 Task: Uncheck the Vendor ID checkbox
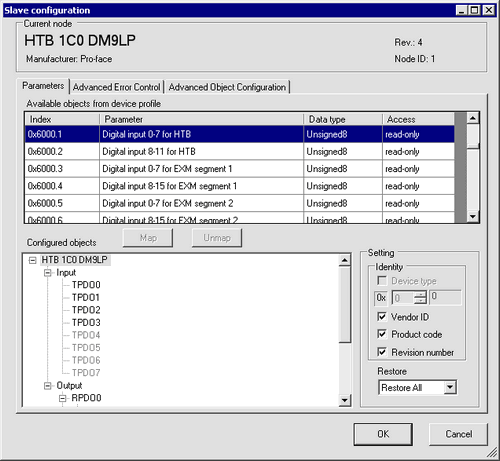click(382, 316)
